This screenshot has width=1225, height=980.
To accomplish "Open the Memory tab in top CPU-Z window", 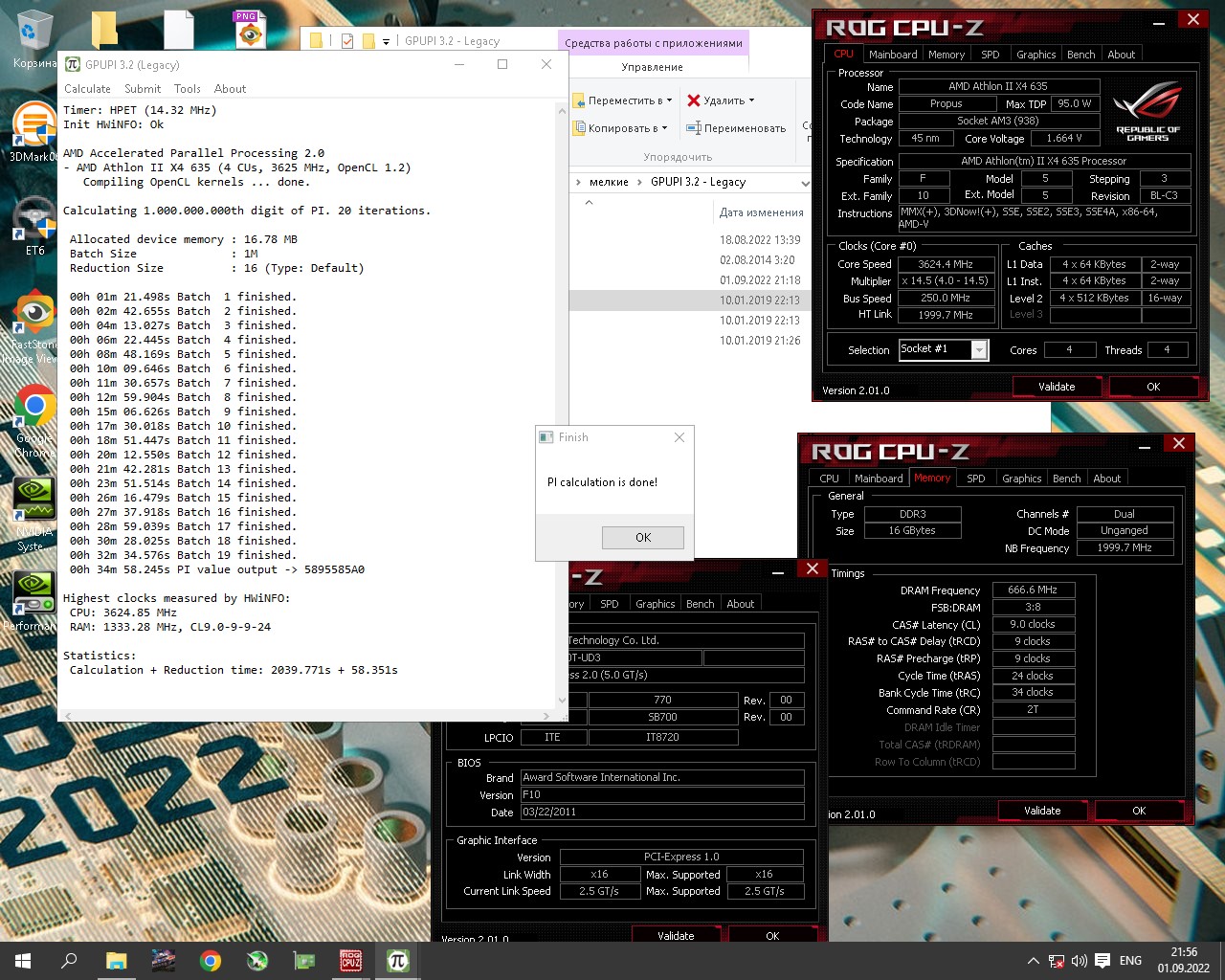I will 947,55.
